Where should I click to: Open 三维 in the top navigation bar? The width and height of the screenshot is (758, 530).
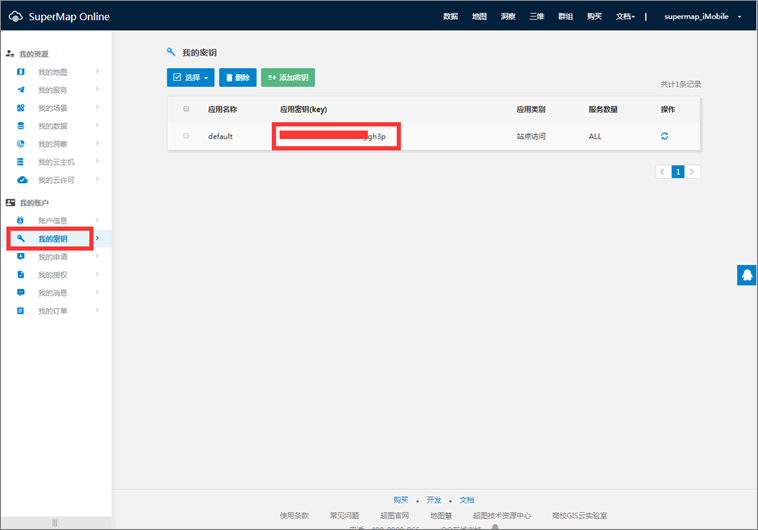pyautogui.click(x=536, y=17)
